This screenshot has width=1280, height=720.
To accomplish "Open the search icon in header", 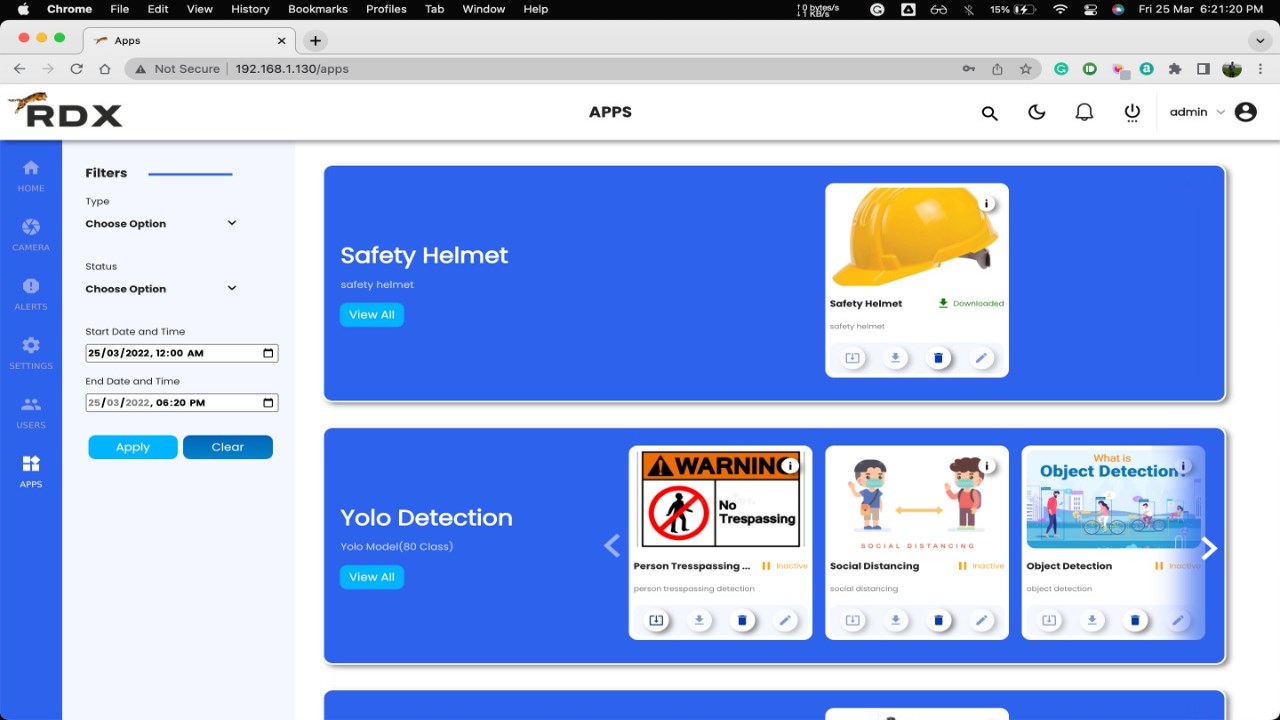I will pyautogui.click(x=989, y=113).
